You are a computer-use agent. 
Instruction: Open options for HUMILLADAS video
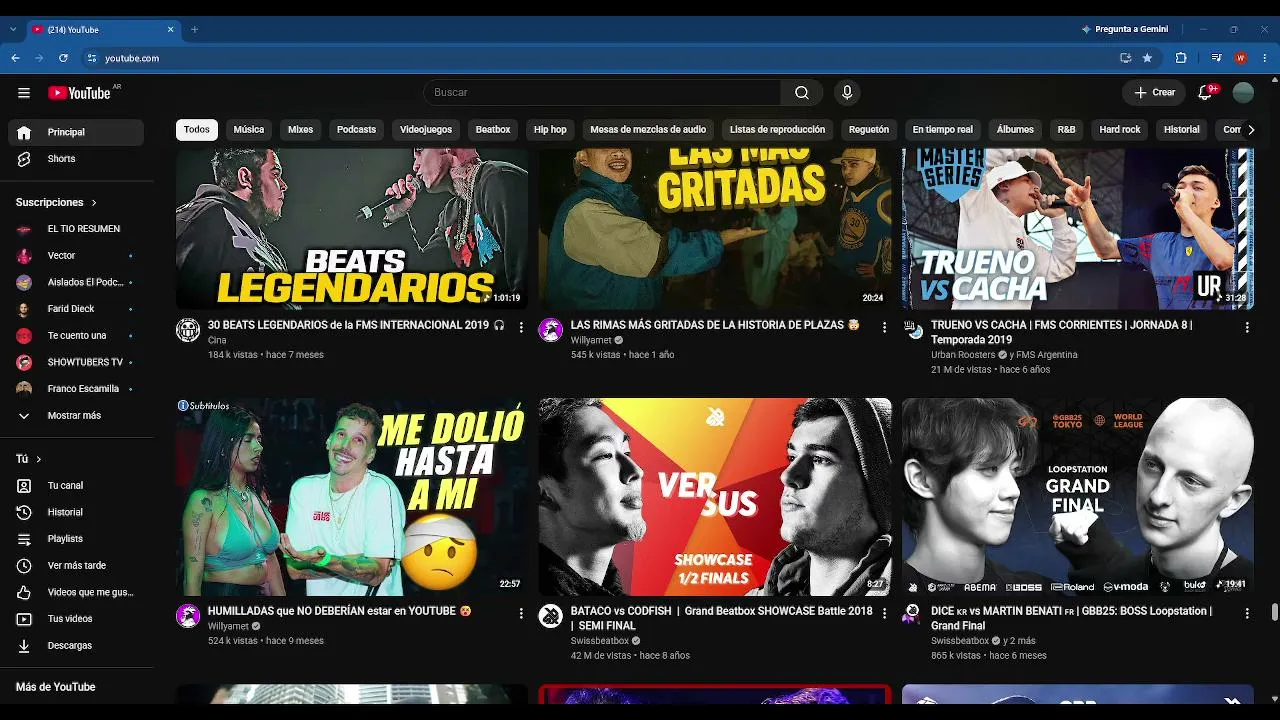(521, 613)
